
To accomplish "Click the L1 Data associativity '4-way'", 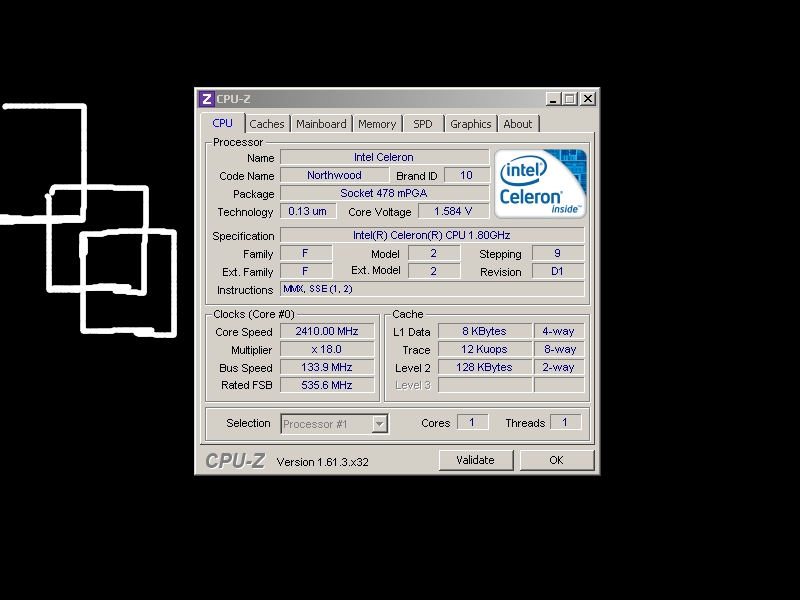I will [x=559, y=331].
